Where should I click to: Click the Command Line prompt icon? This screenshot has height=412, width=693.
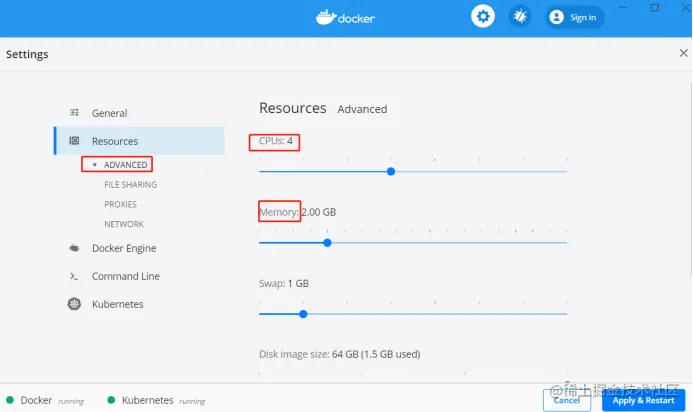[x=74, y=276]
